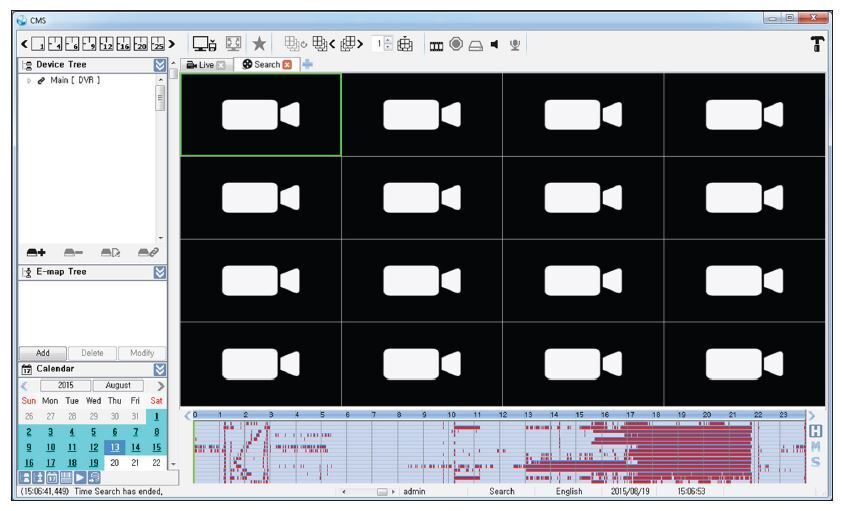
Task: Click the microphone icon in toolbar
Action: click(516, 43)
